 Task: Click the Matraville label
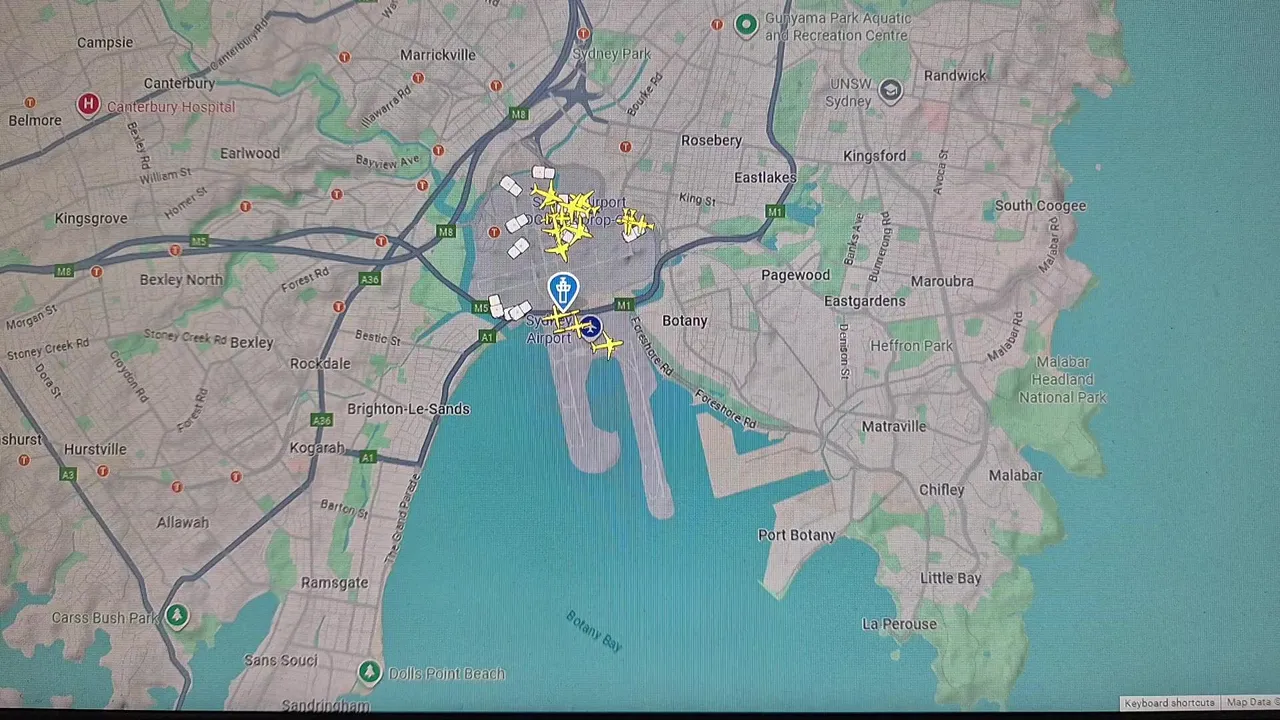894,426
